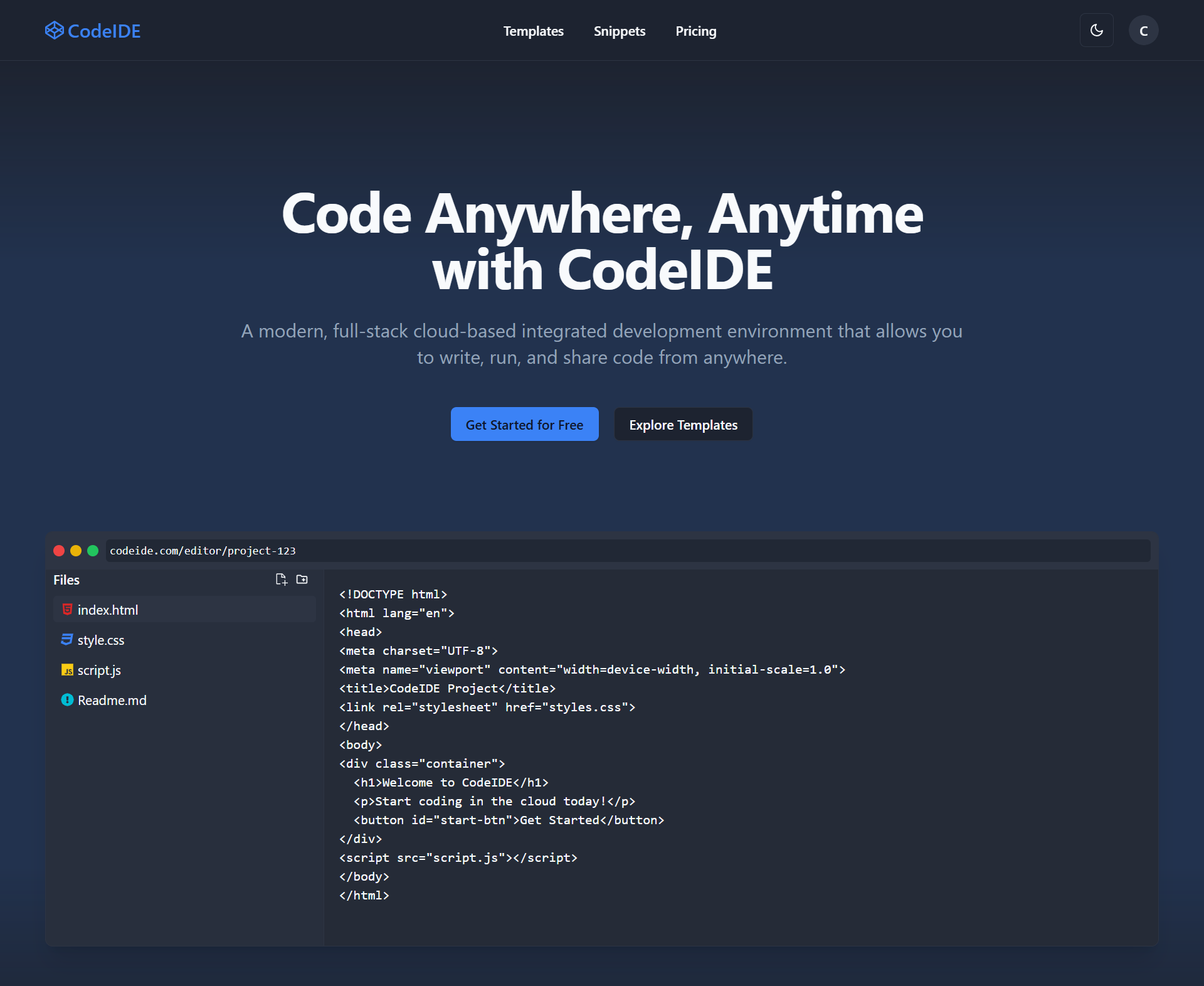Click the HTML5 icon beside index.html
Screen dimensions: 1204x986
pyautogui.click(x=67, y=608)
